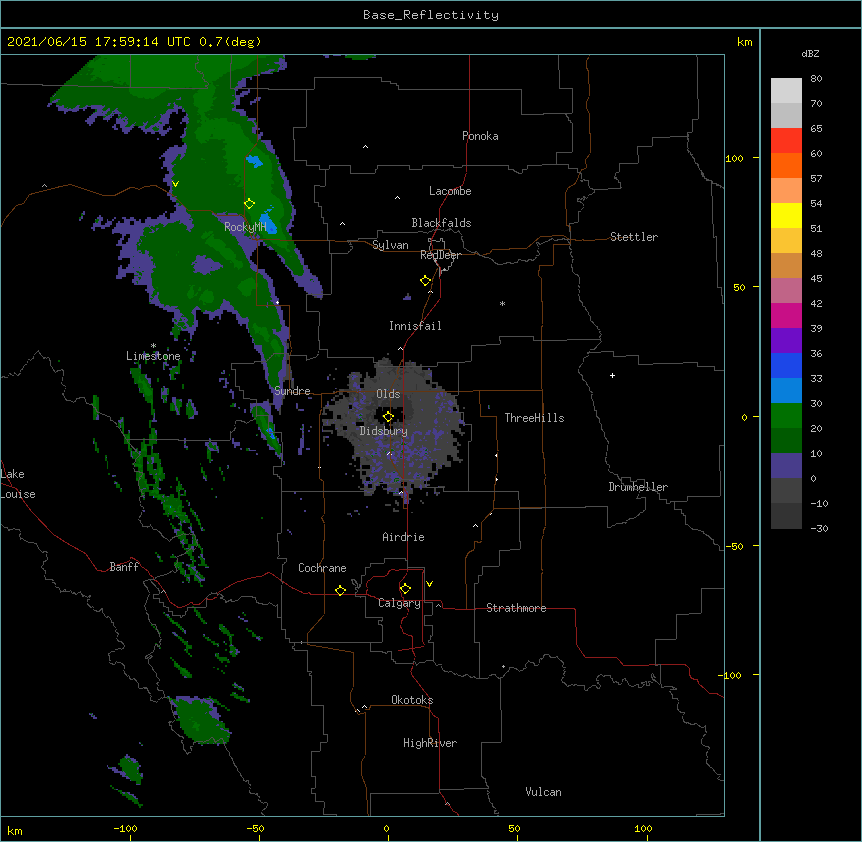862x842 pixels.
Task: Click the ThreeHills label
Action: pos(534,418)
